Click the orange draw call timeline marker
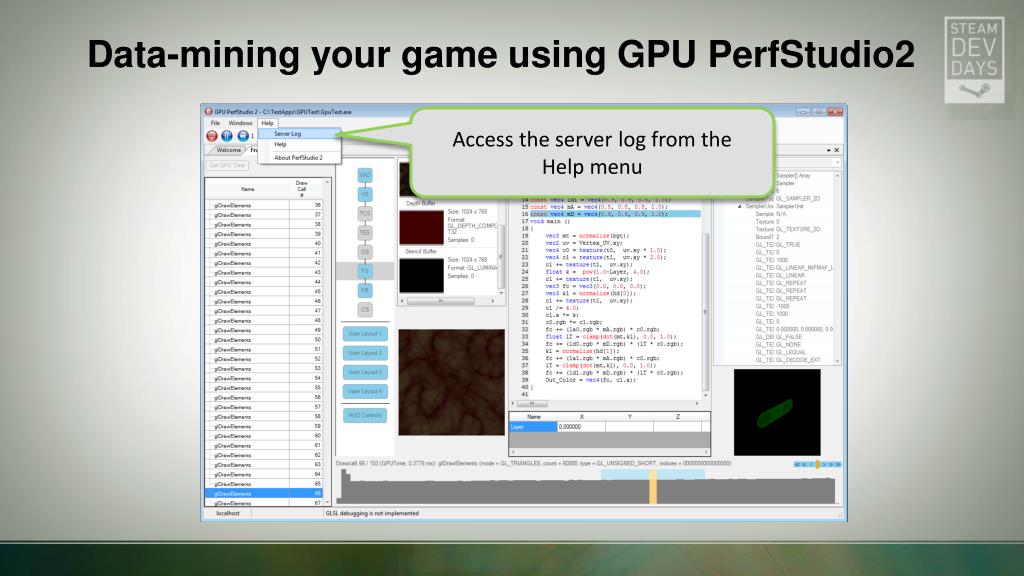This screenshot has height=576, width=1024. [x=652, y=487]
